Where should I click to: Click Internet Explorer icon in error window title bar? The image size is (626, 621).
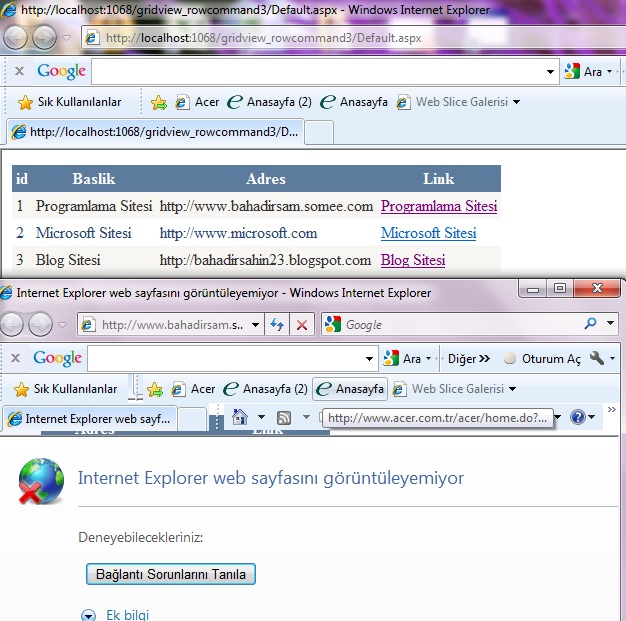pyautogui.click(x=6, y=293)
